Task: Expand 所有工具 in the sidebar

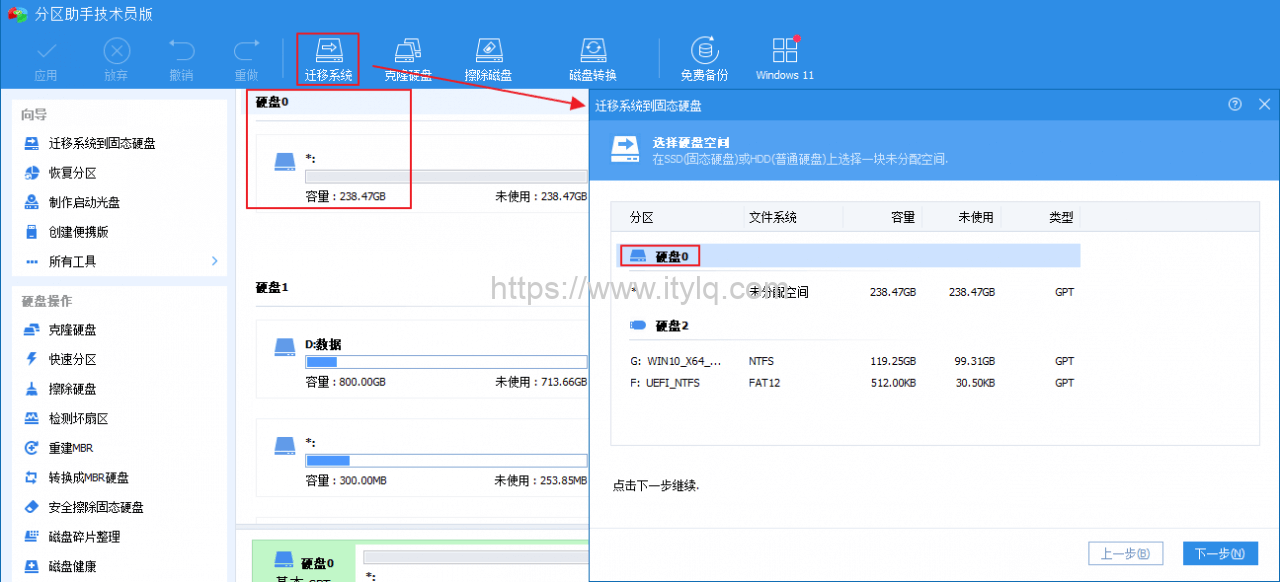Action: point(72,262)
